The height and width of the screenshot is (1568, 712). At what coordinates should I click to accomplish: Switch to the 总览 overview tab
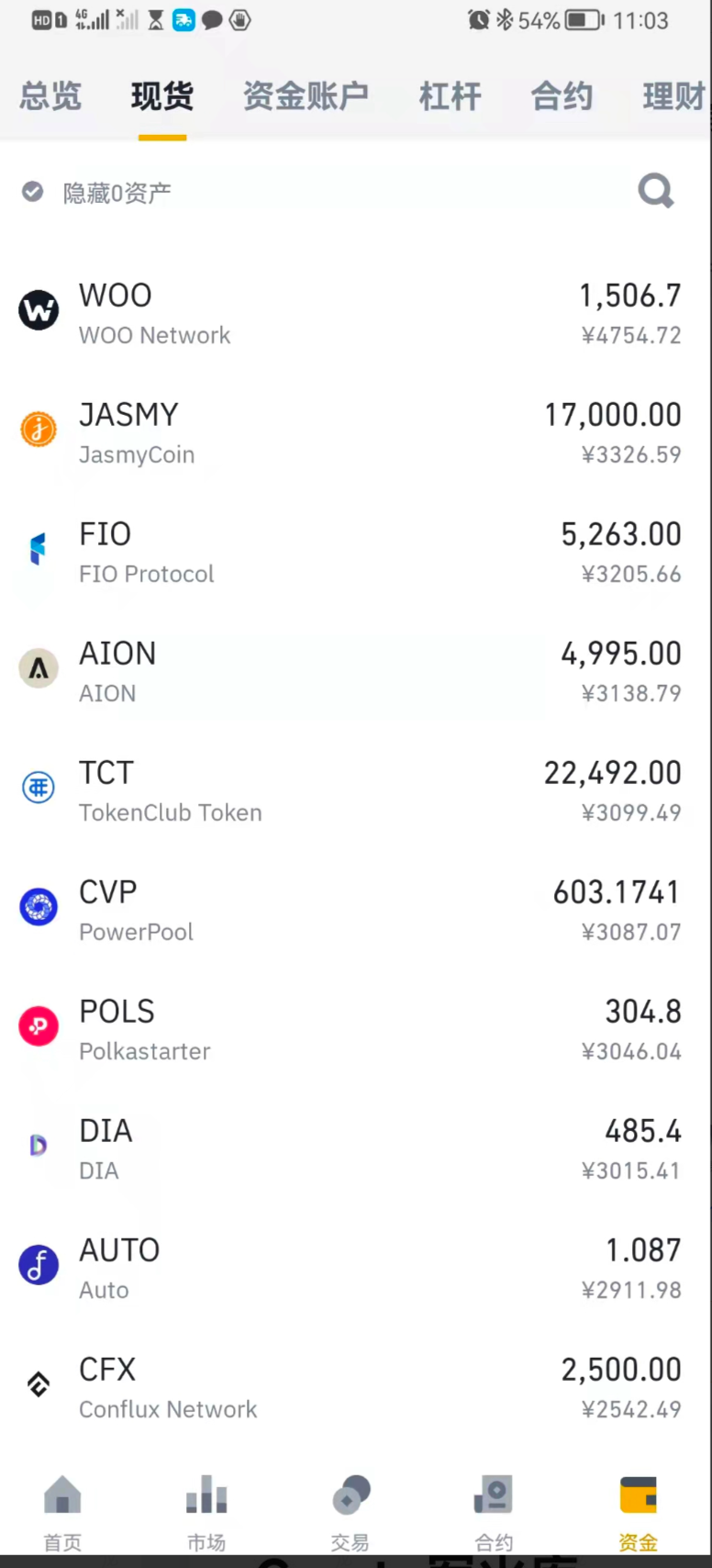[50, 96]
